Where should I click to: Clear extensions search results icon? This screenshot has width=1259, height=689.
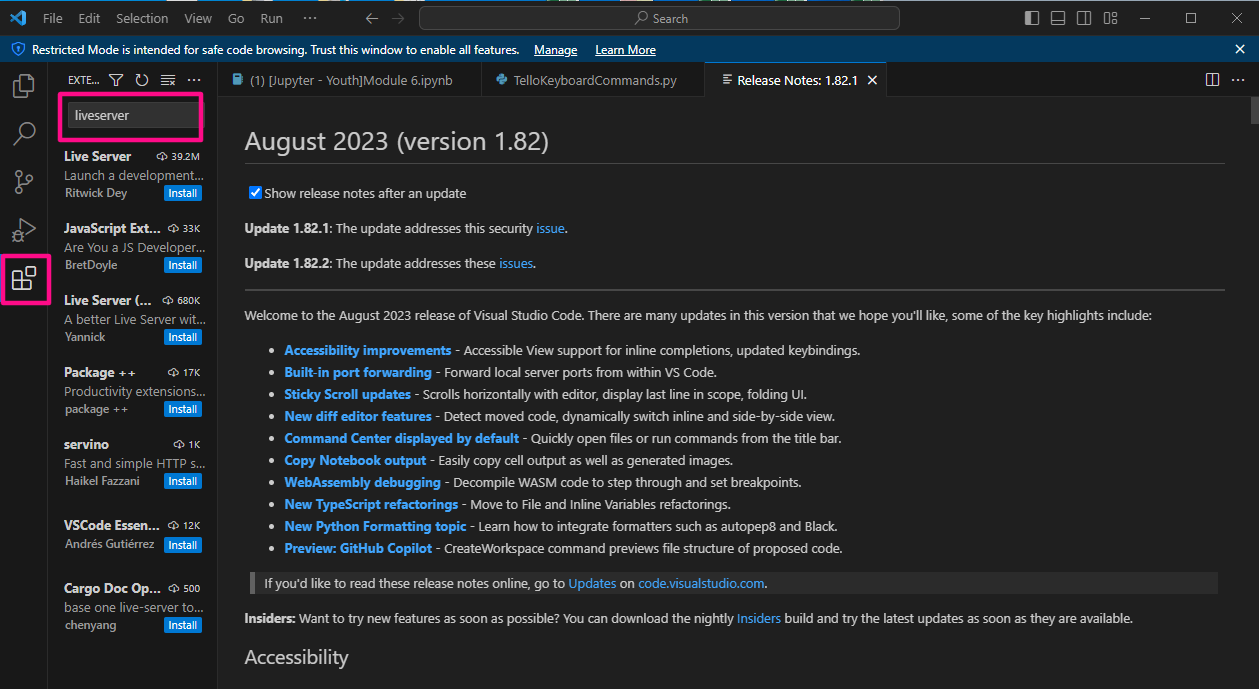click(168, 80)
